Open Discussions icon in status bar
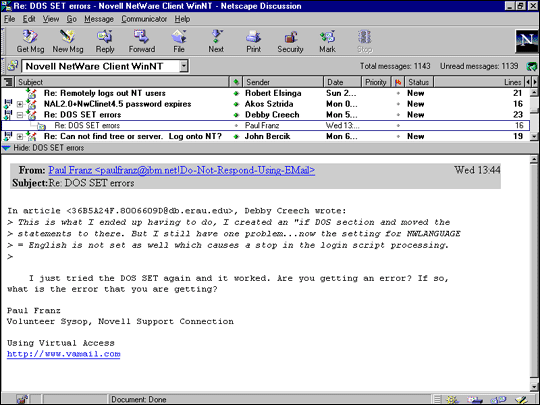Viewport: 540px width, 405px height. (498, 400)
